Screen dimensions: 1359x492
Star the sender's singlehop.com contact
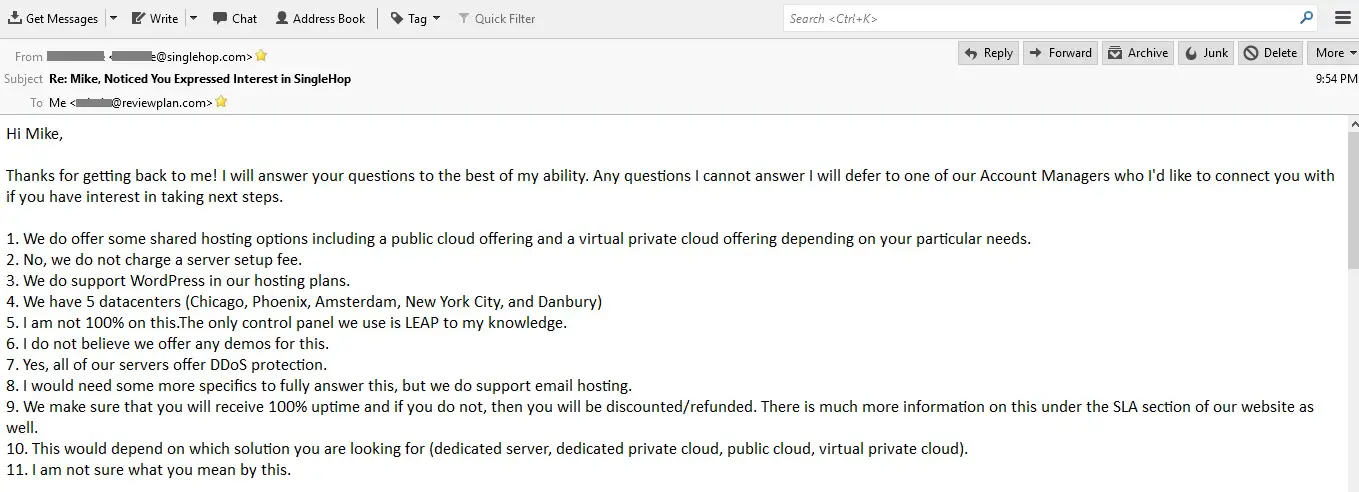pos(262,56)
